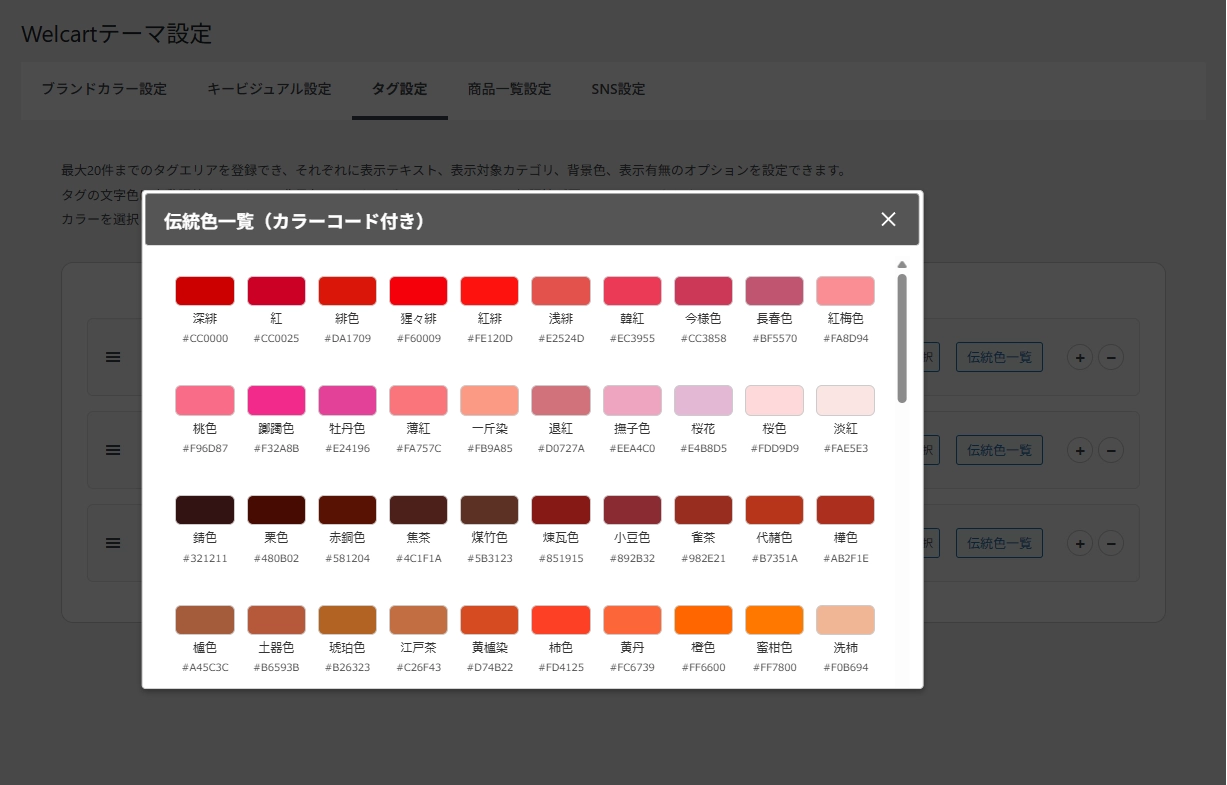Open the キービジュアル設定 tab
The height and width of the screenshot is (785, 1227).
[x=267, y=88]
